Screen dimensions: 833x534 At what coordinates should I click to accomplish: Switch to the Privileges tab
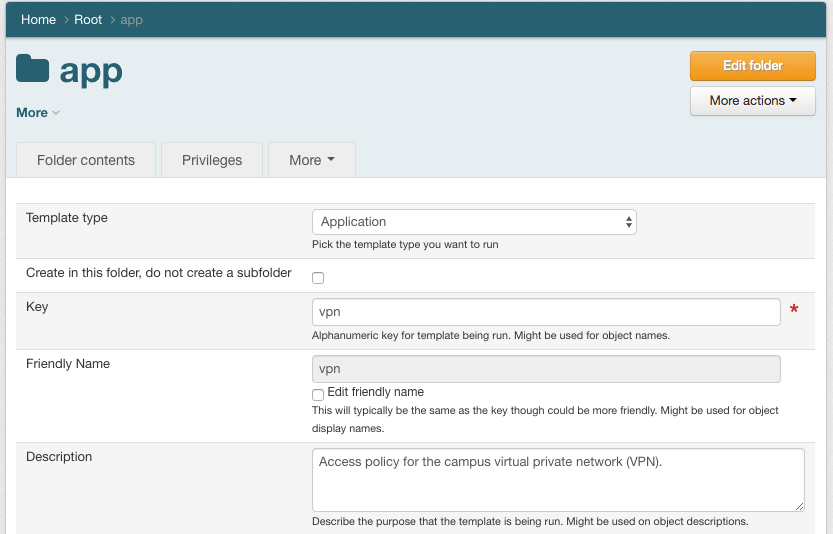click(x=212, y=160)
